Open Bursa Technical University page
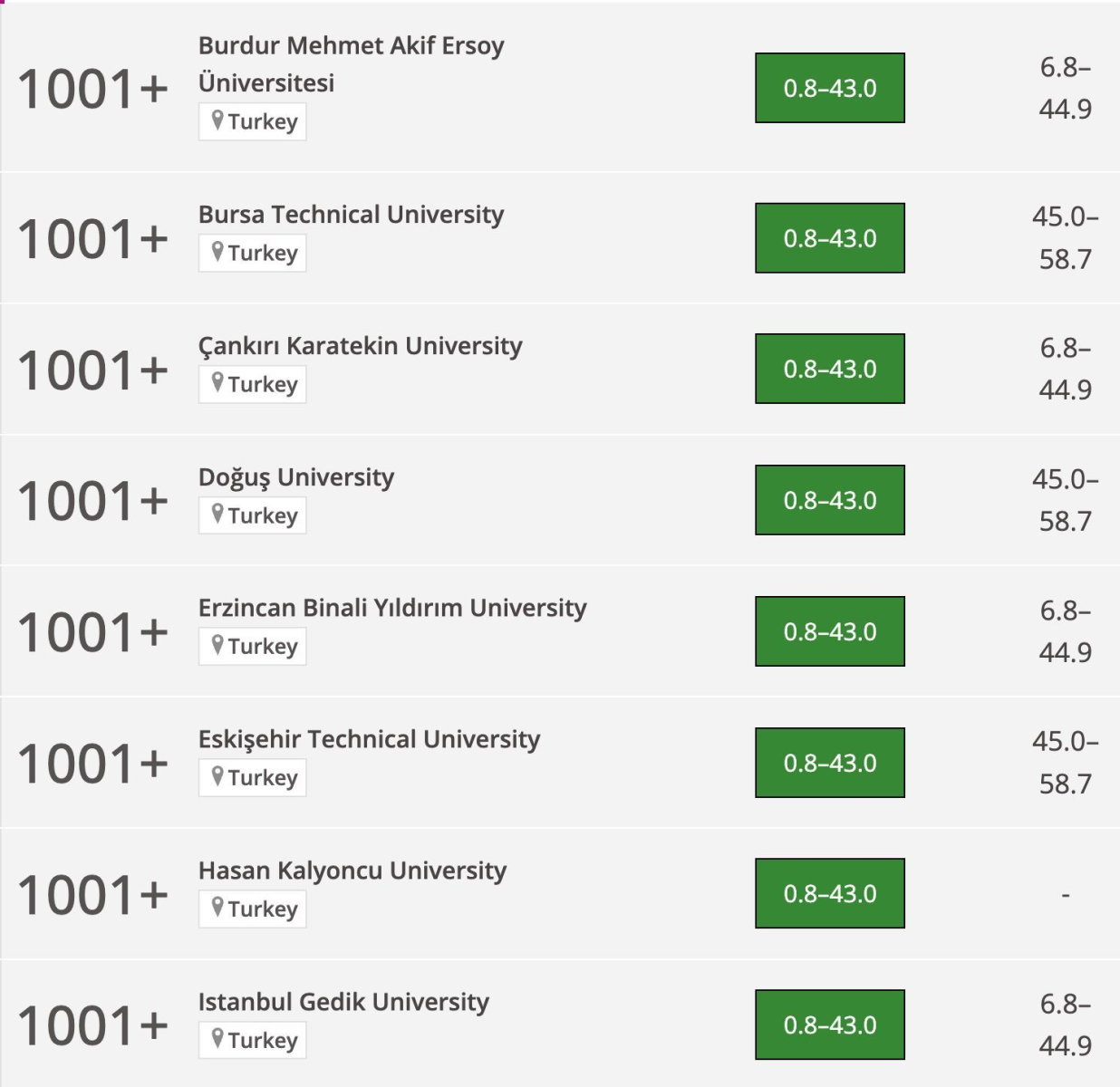1120x1087 pixels. pyautogui.click(x=351, y=215)
